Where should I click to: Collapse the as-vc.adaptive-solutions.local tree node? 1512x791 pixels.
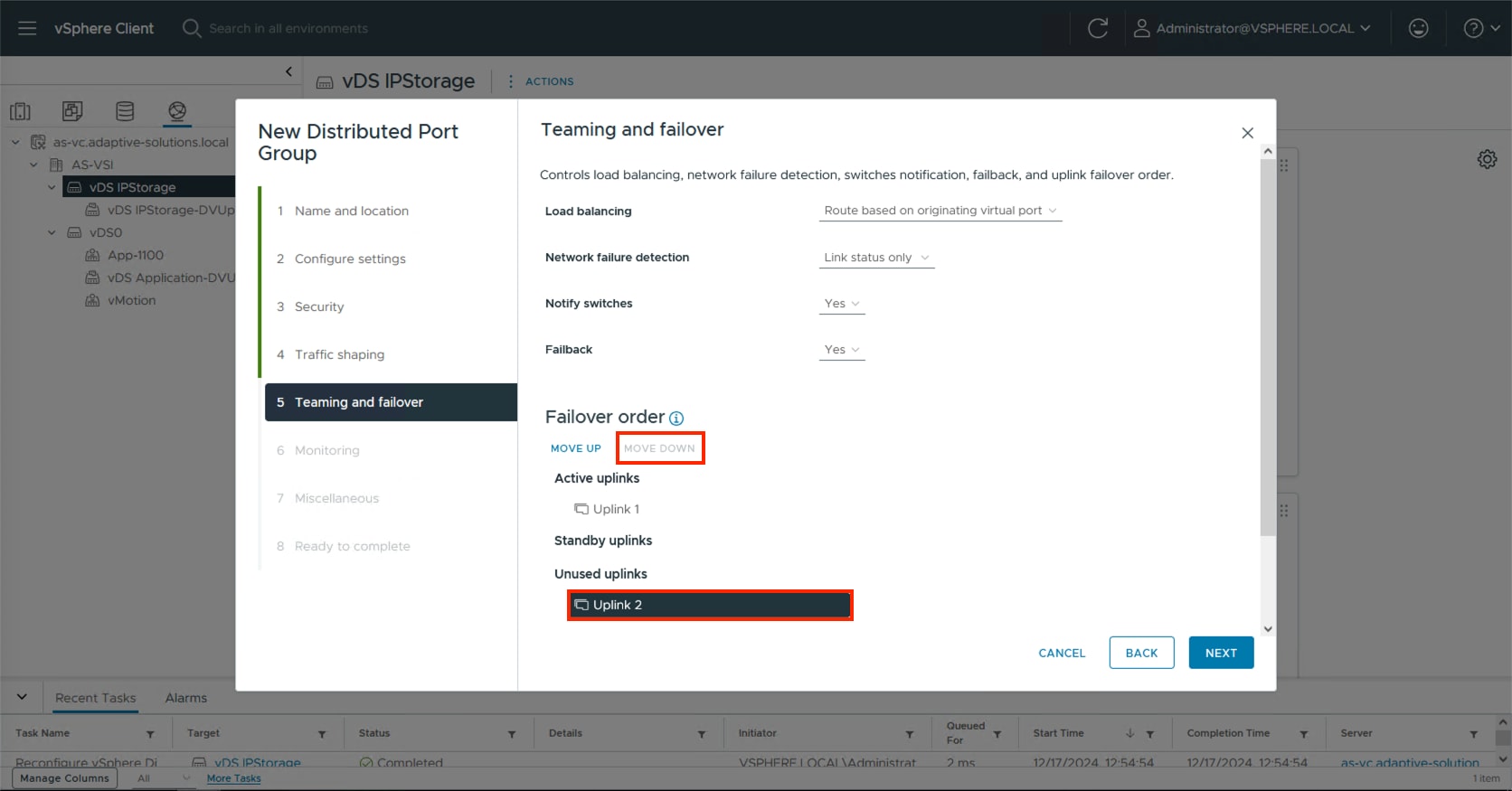15,142
